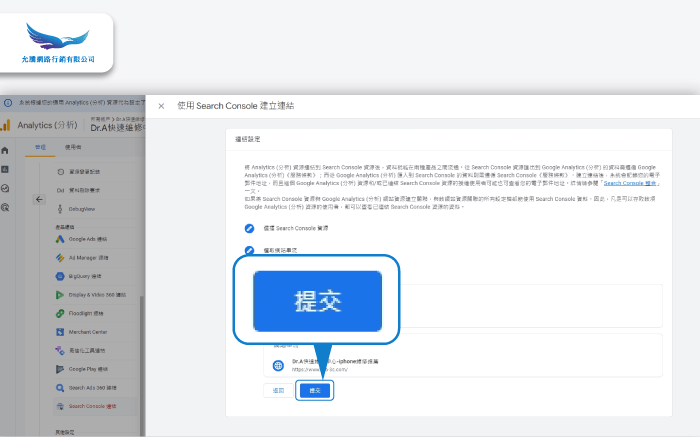Click the BigQuery 連結 icon
The width and height of the screenshot is (700, 437).
pos(60,275)
